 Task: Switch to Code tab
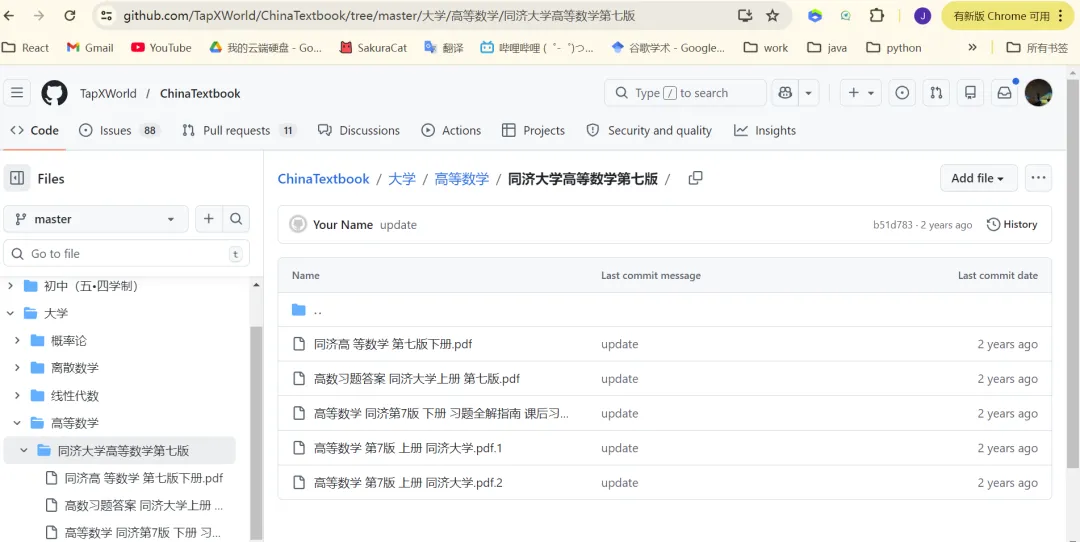(34, 130)
